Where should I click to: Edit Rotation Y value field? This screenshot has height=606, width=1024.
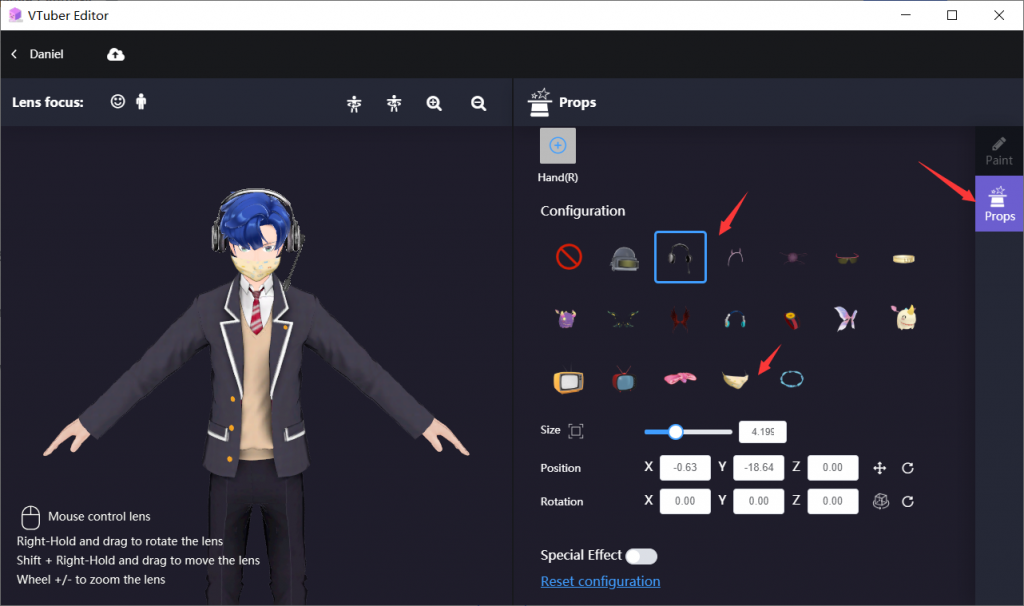(759, 502)
